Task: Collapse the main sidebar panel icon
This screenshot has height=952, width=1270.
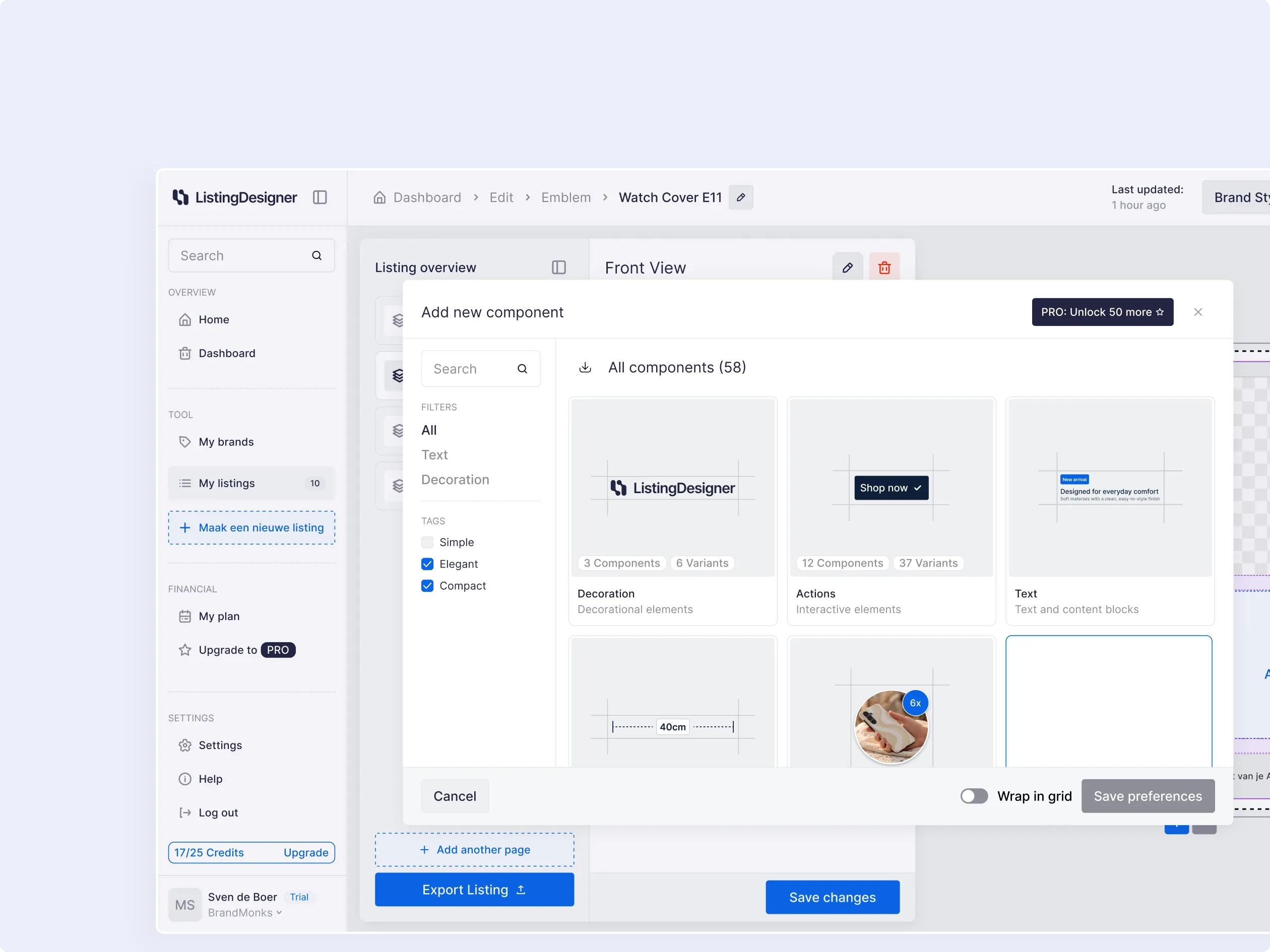Action: click(x=320, y=197)
